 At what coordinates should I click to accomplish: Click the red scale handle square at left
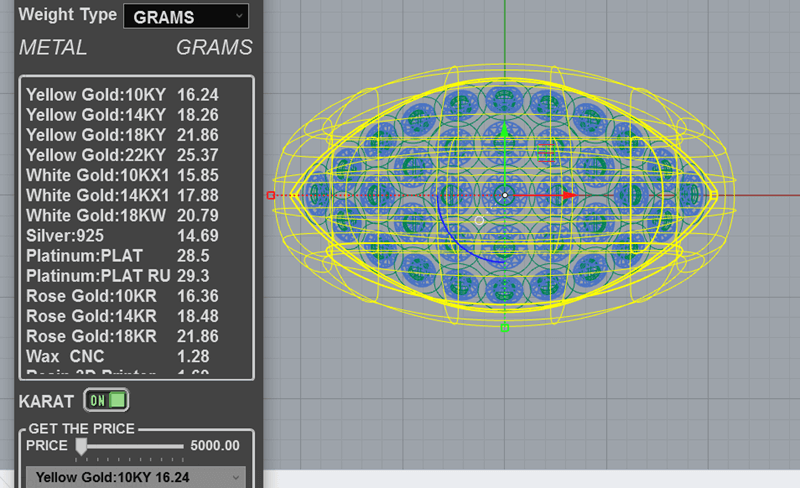tap(271, 196)
